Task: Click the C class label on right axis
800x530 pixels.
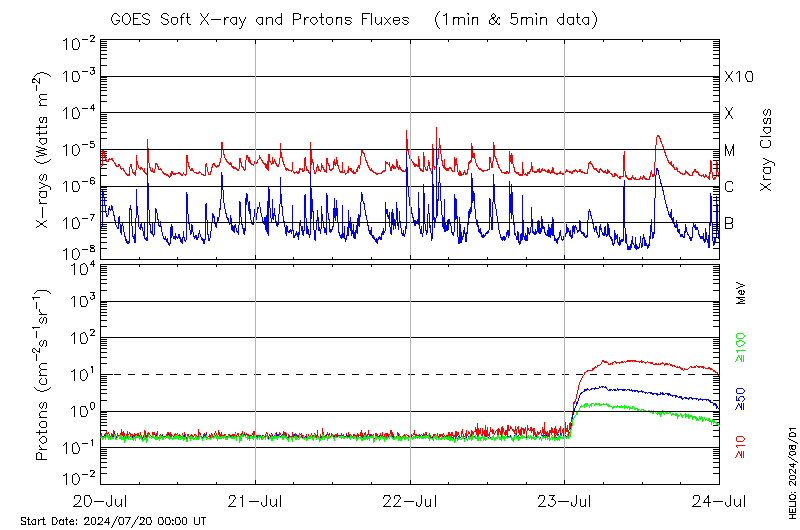Action: [730, 187]
